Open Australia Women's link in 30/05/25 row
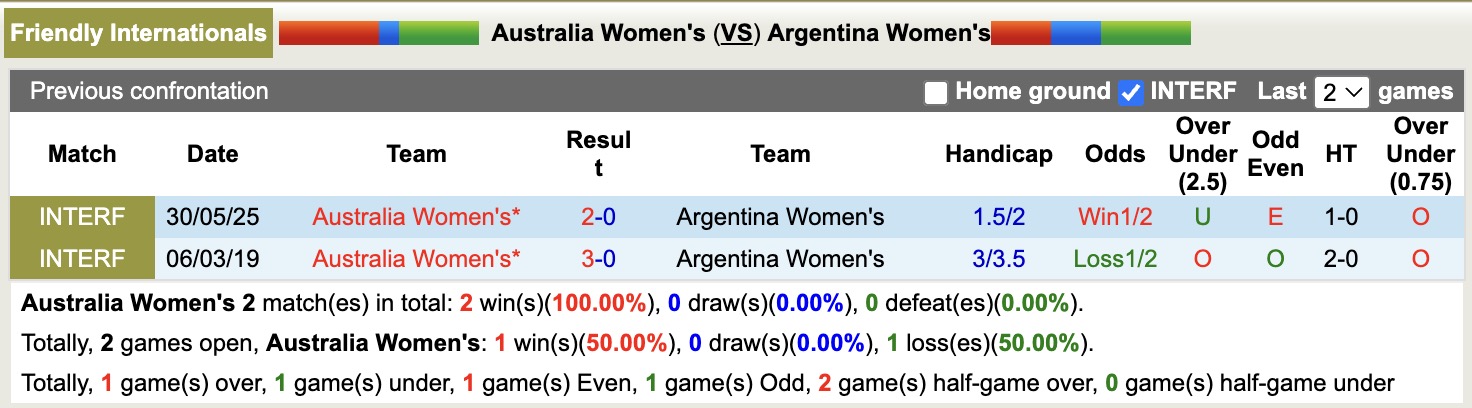The image size is (1472, 408). click(x=416, y=217)
